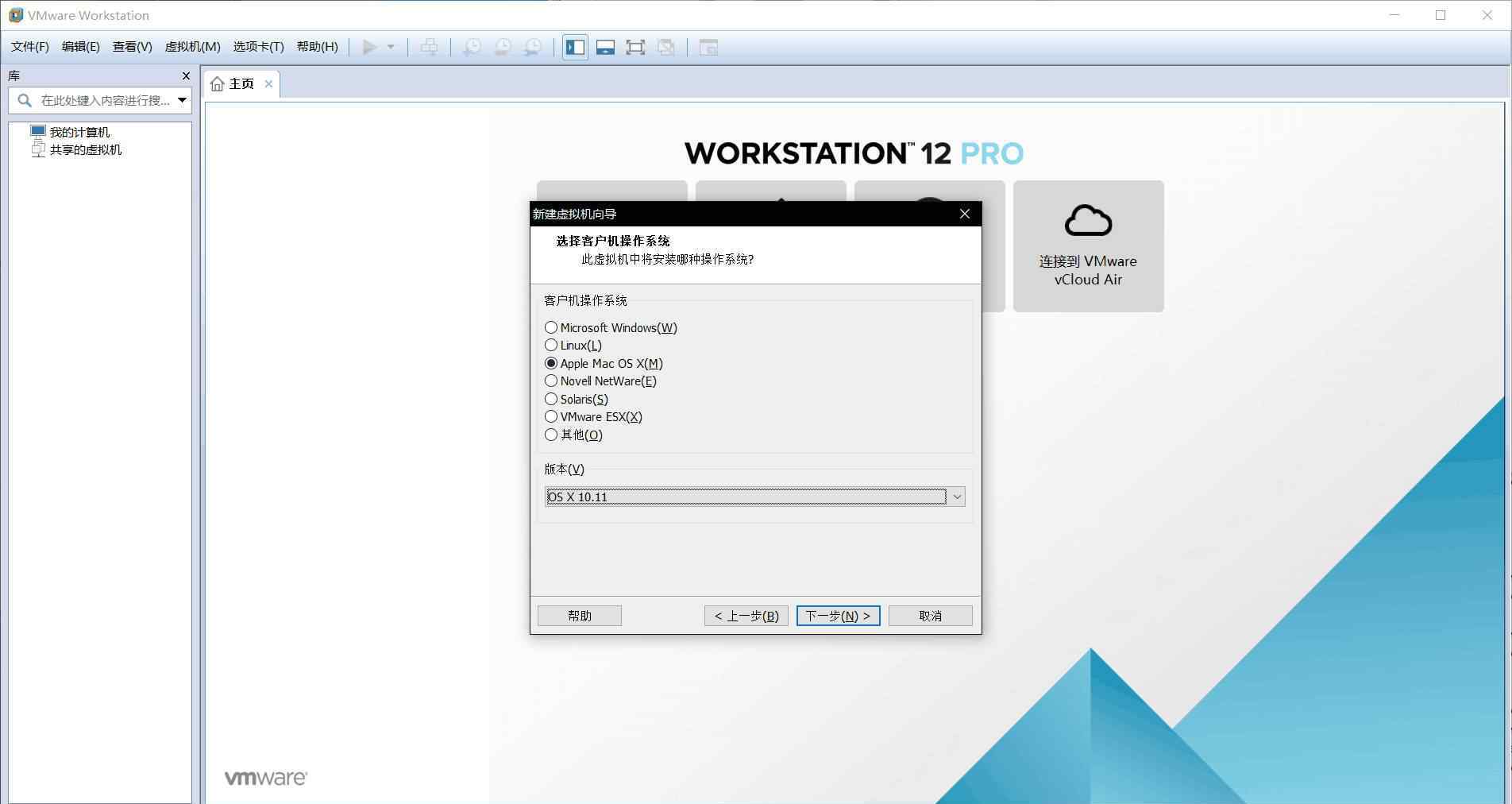Click the magnifier icon in the library search
The width and height of the screenshot is (1512, 804).
[x=25, y=101]
